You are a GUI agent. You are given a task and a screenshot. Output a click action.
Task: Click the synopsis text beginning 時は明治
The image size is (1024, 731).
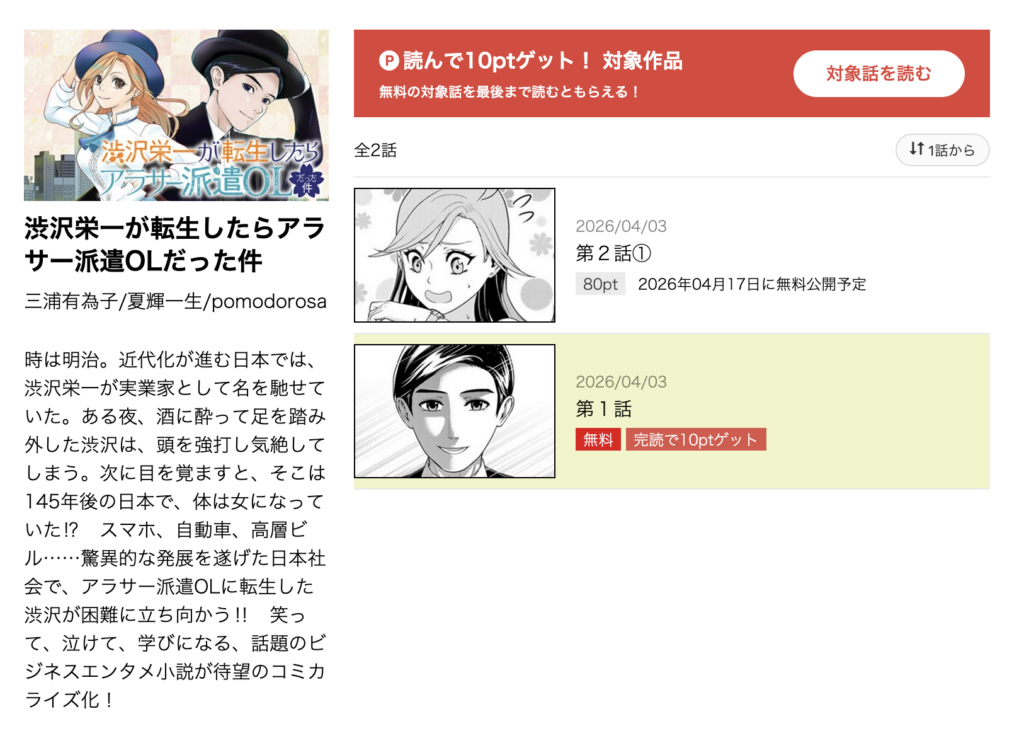click(175, 529)
